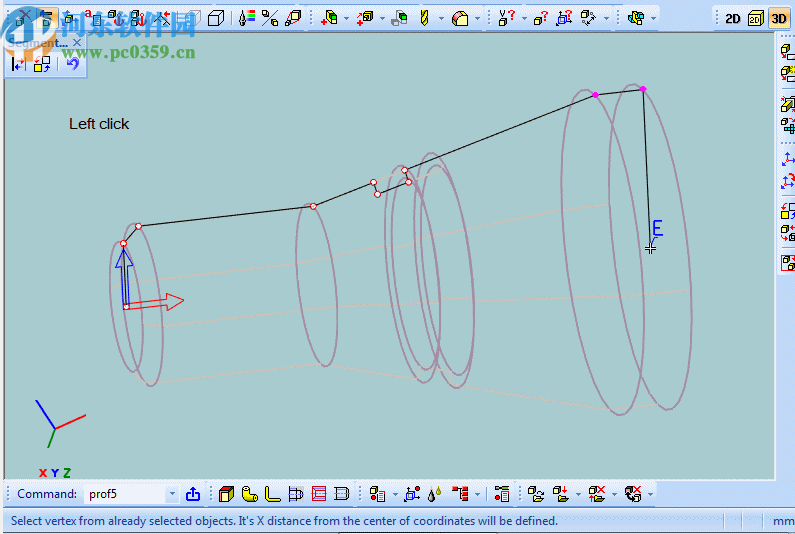Viewport: 795px width, 534px height.
Task: Click the add solid icon with red plus
Action: 330,19
